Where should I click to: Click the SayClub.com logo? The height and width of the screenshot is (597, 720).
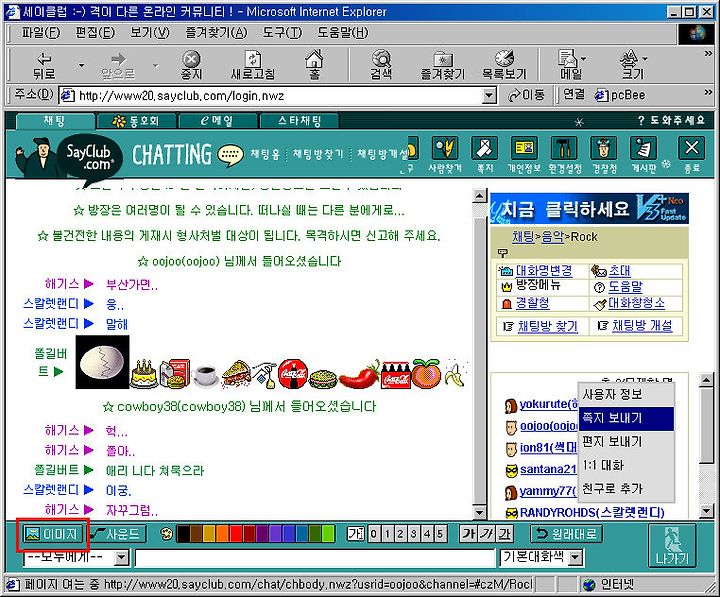point(90,157)
